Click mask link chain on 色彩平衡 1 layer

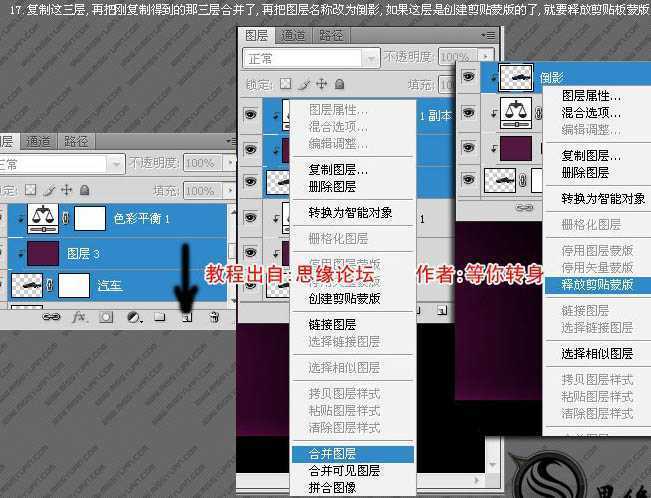(x=65, y=218)
